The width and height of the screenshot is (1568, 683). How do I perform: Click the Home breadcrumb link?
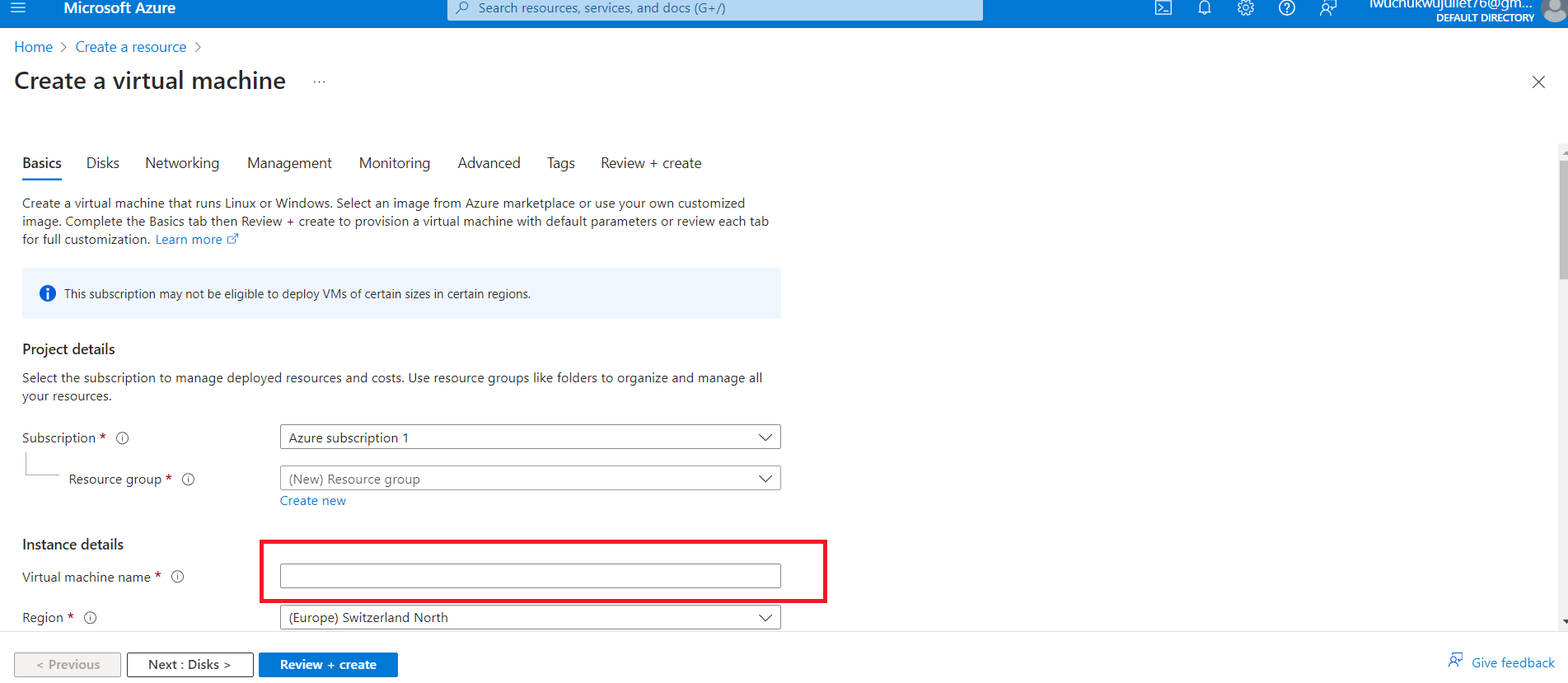[34, 47]
